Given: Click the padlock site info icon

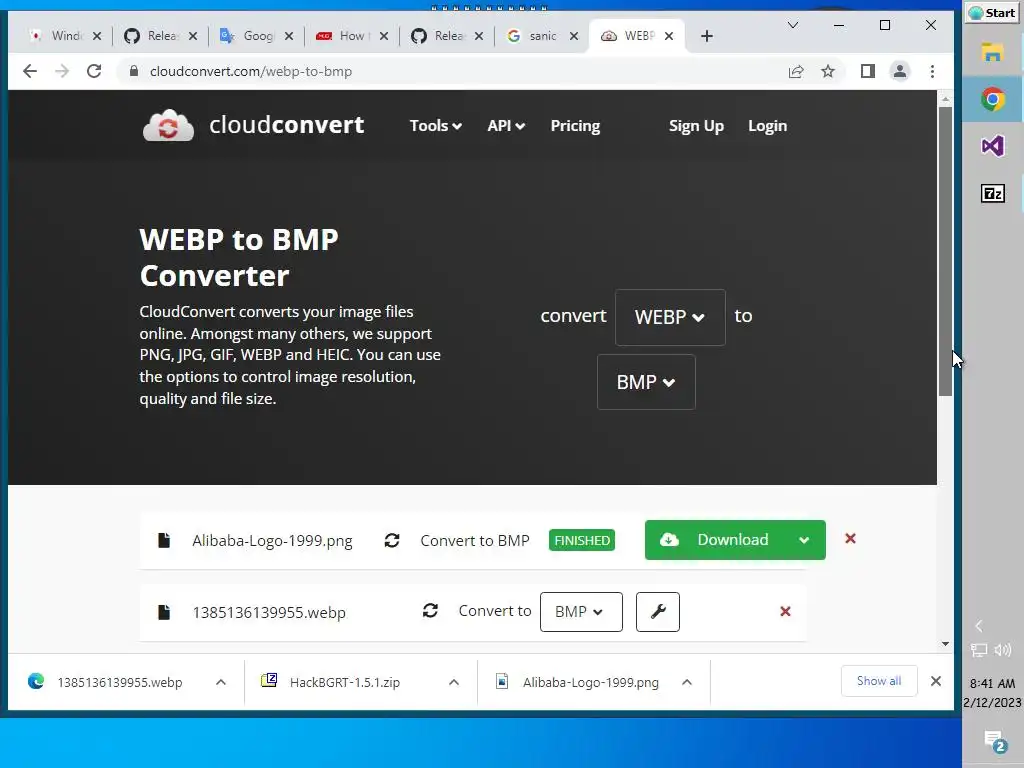Looking at the screenshot, I should 134,71.
